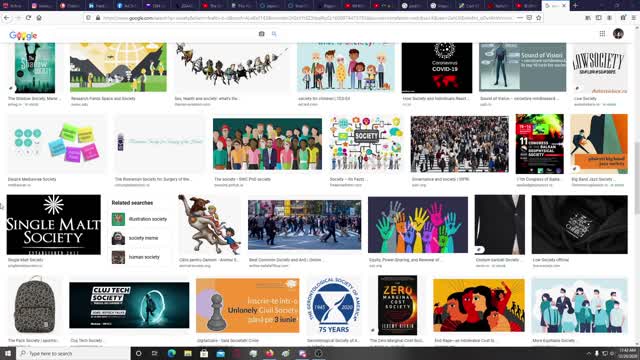Click the blue magnifier search icon
Image resolution: width=640 pixels, height=360 pixels.
coord(274,34)
